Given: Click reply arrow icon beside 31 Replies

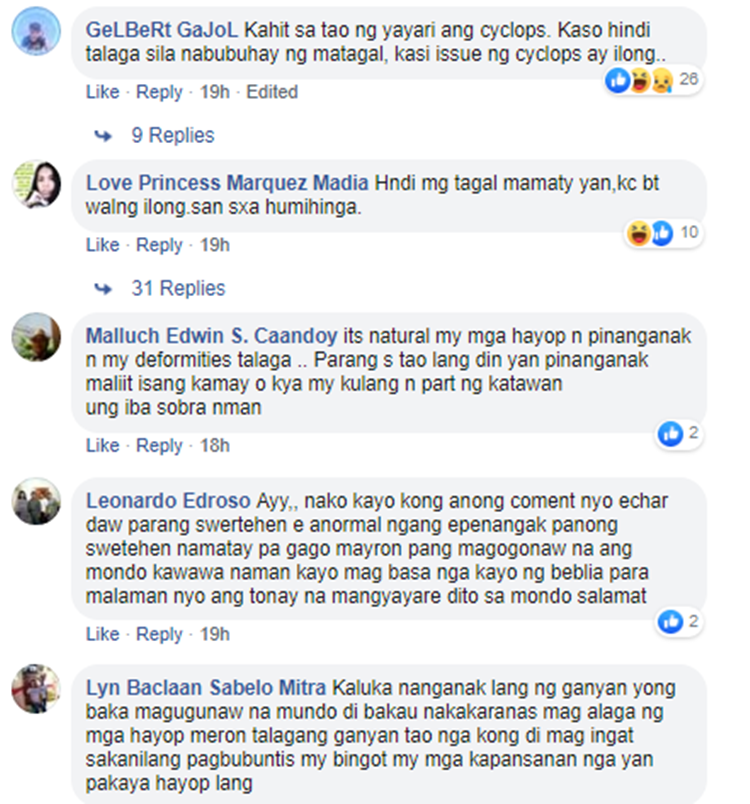Looking at the screenshot, I should (x=103, y=289).
